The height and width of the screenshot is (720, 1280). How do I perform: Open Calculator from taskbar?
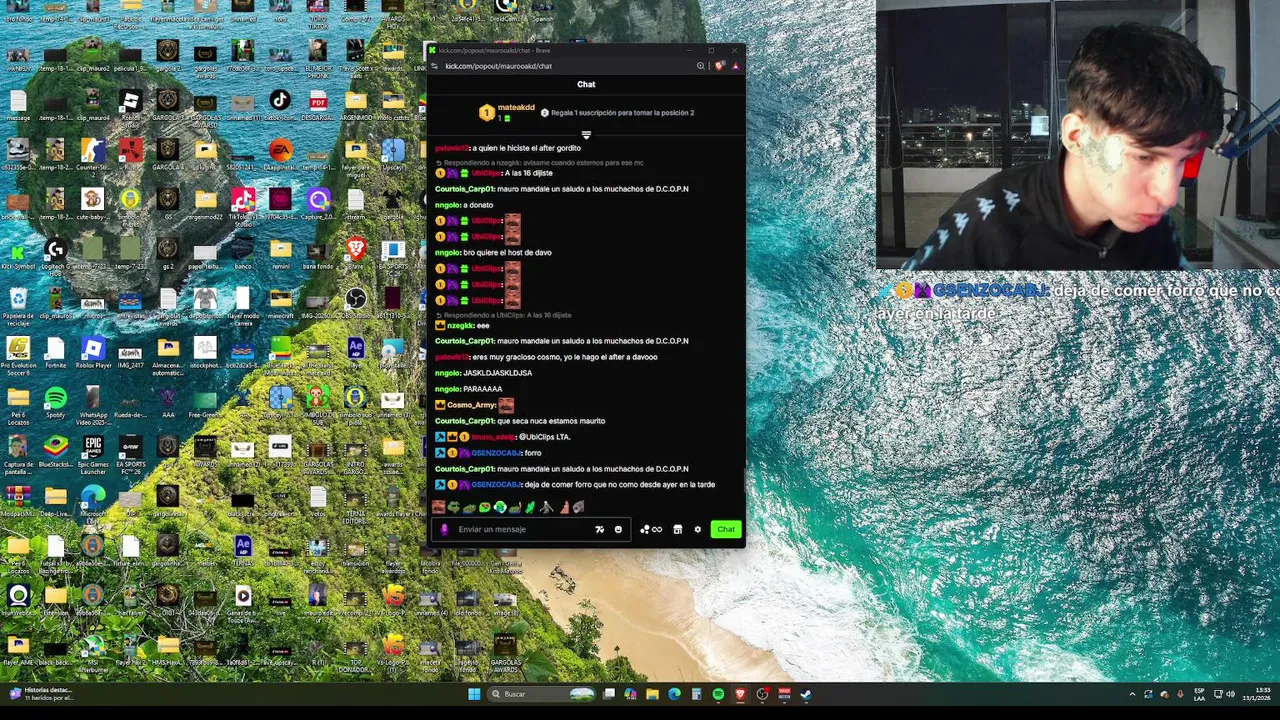click(x=696, y=694)
